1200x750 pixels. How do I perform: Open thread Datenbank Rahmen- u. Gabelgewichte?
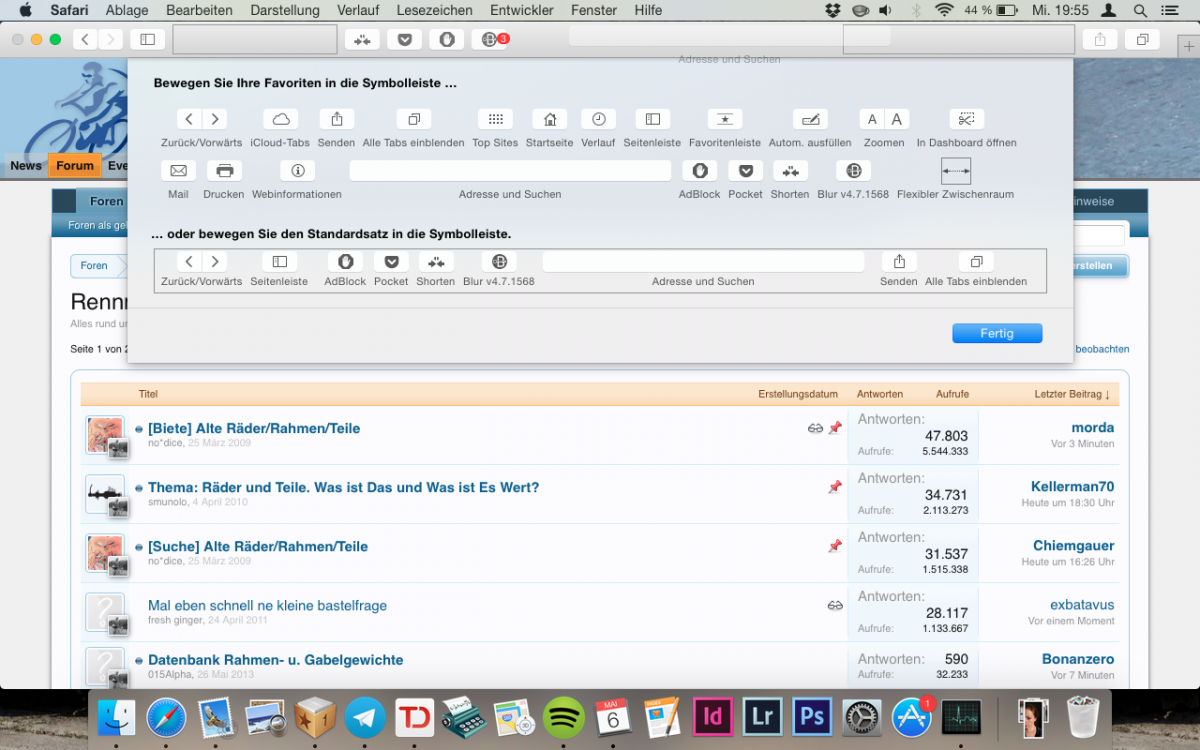pyautogui.click(x=275, y=660)
